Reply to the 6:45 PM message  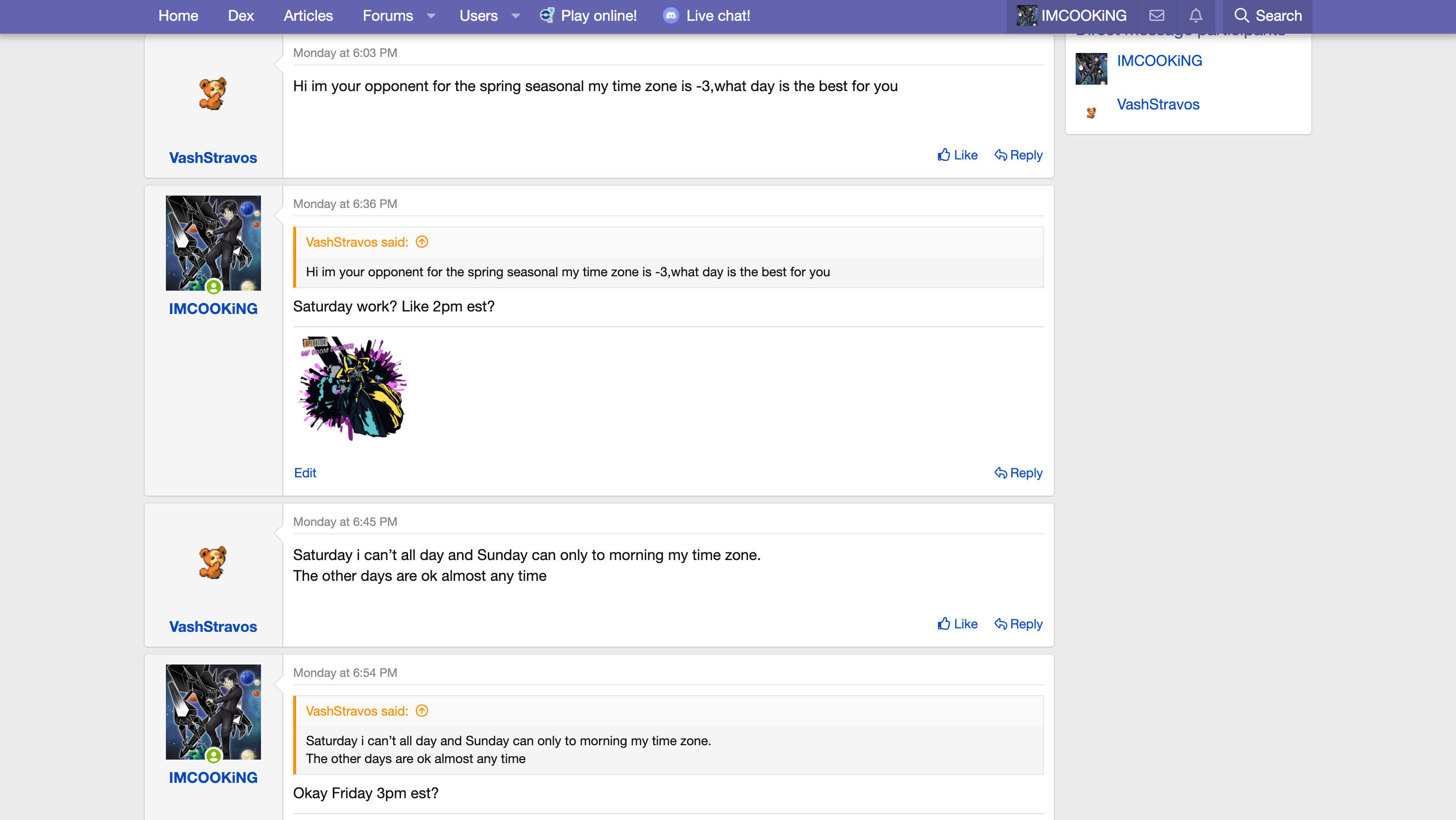(1018, 624)
